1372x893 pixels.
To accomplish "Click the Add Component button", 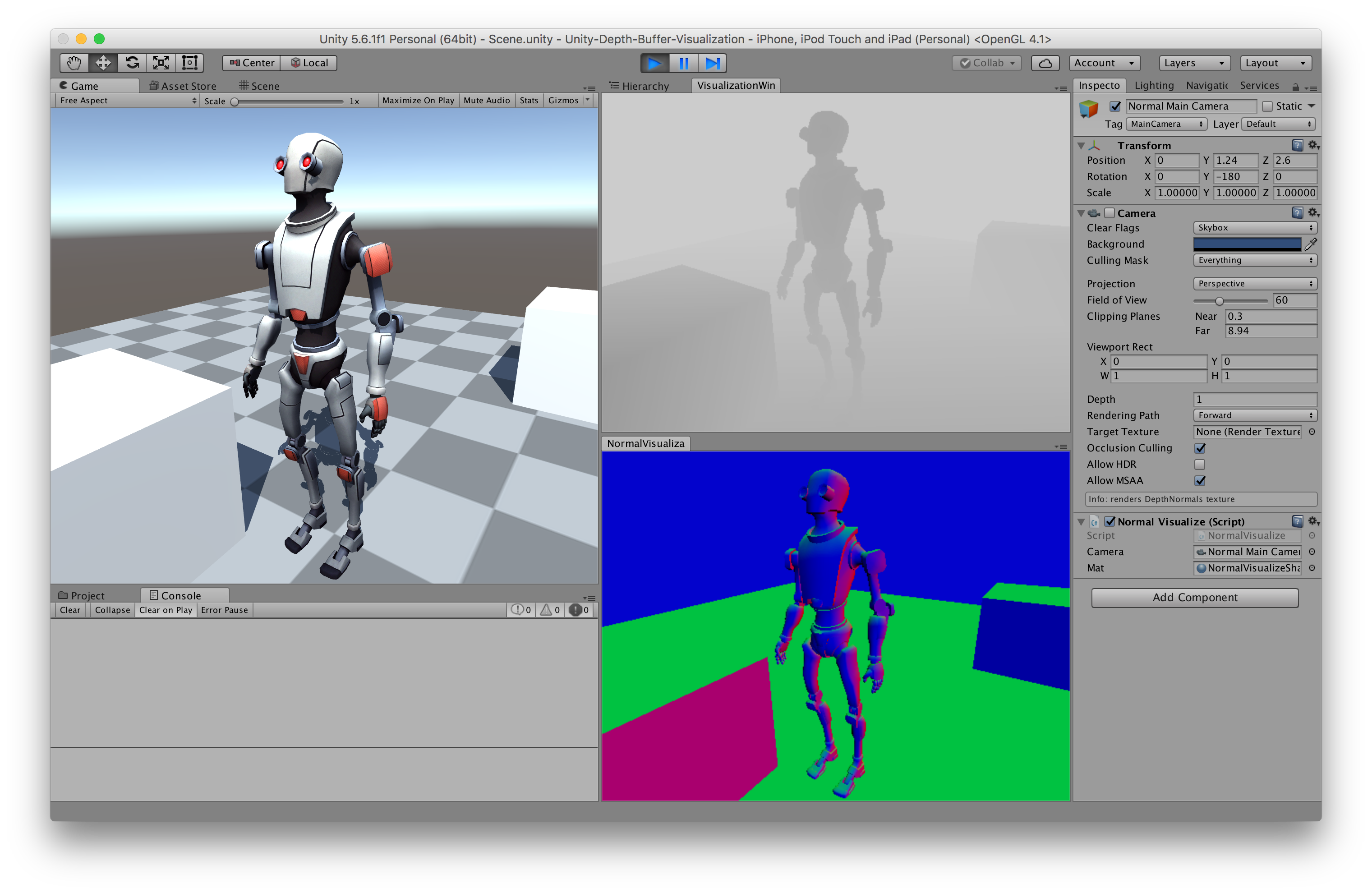I will coord(1194,597).
